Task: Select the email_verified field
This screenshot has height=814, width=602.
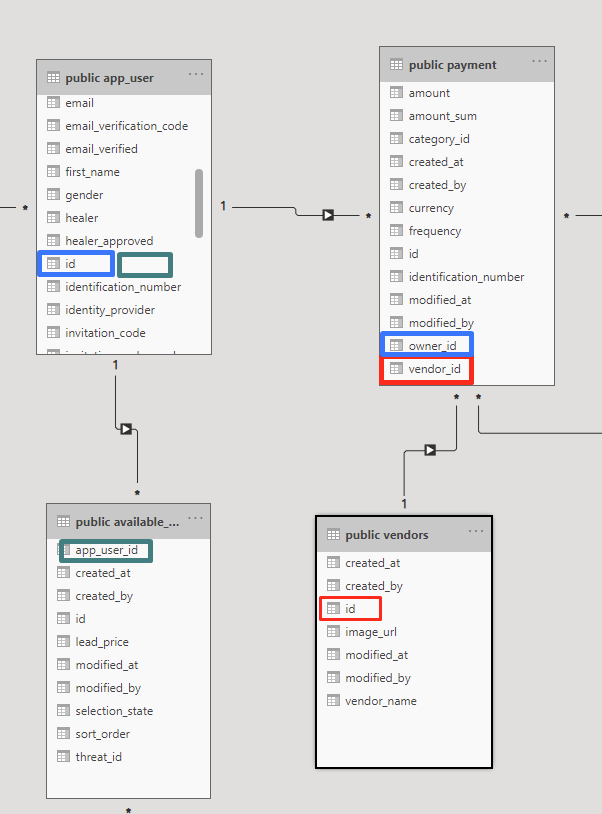Action: 124,148
